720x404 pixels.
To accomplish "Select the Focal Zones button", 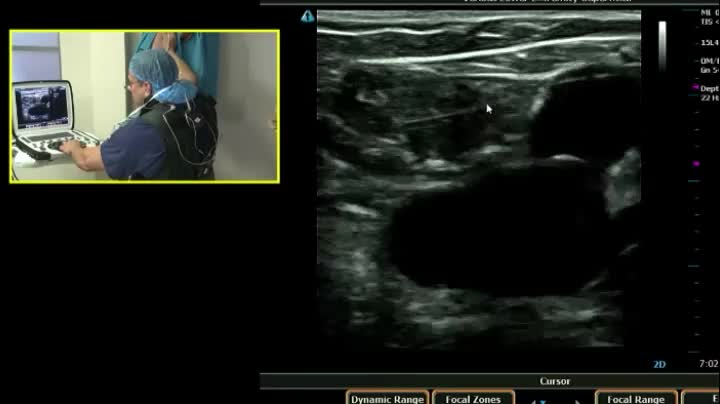I will pos(473,398).
